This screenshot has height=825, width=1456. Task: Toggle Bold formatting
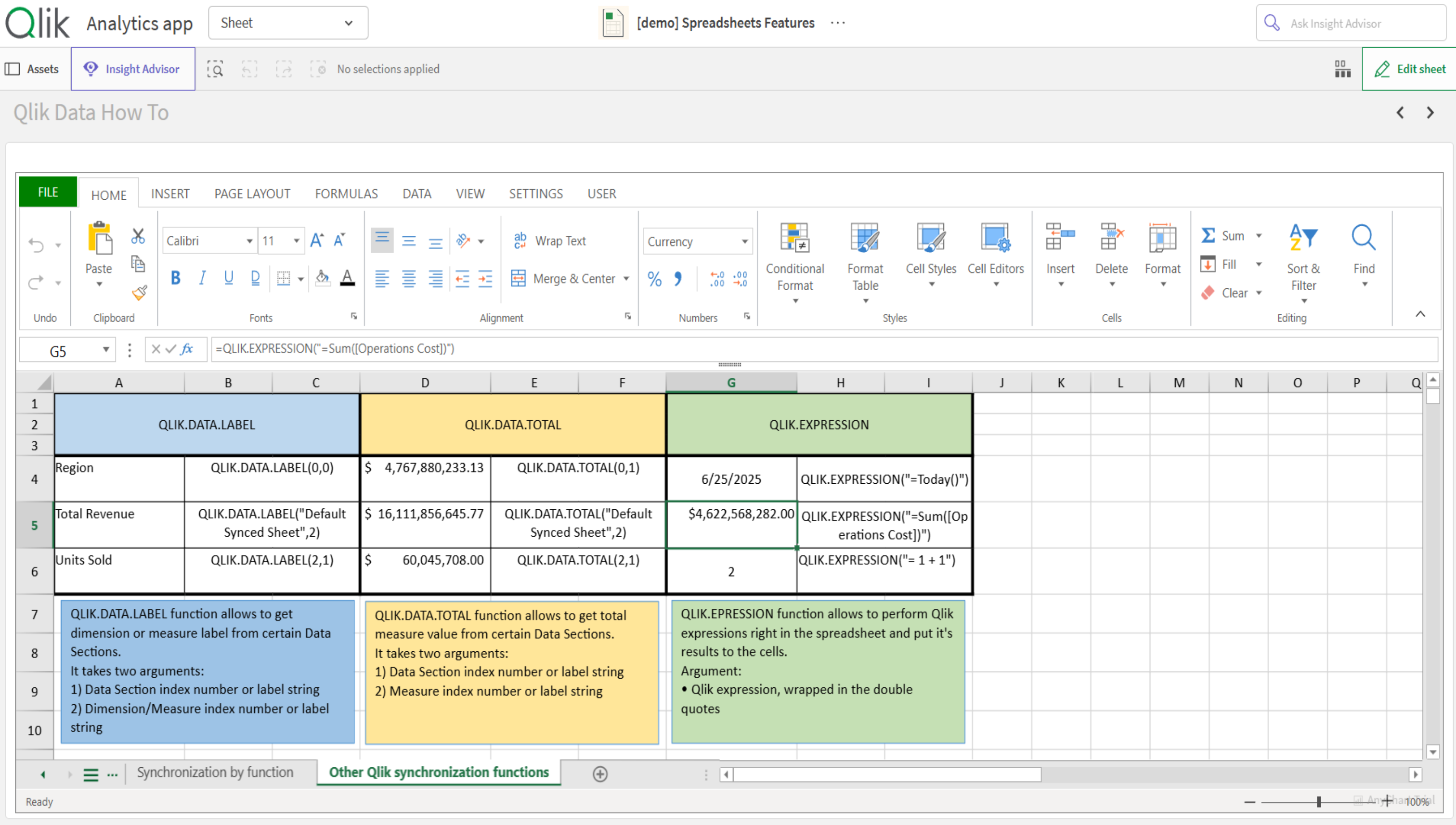point(176,278)
